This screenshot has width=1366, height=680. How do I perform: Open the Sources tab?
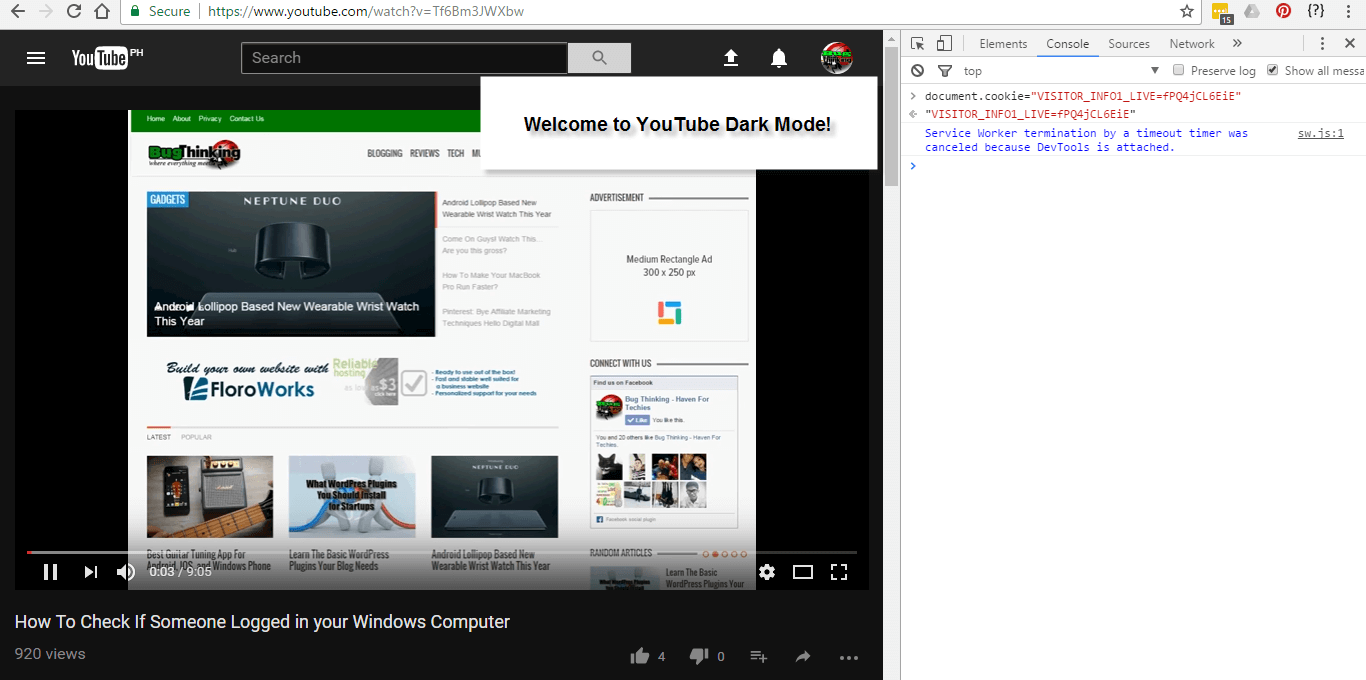coord(1129,44)
